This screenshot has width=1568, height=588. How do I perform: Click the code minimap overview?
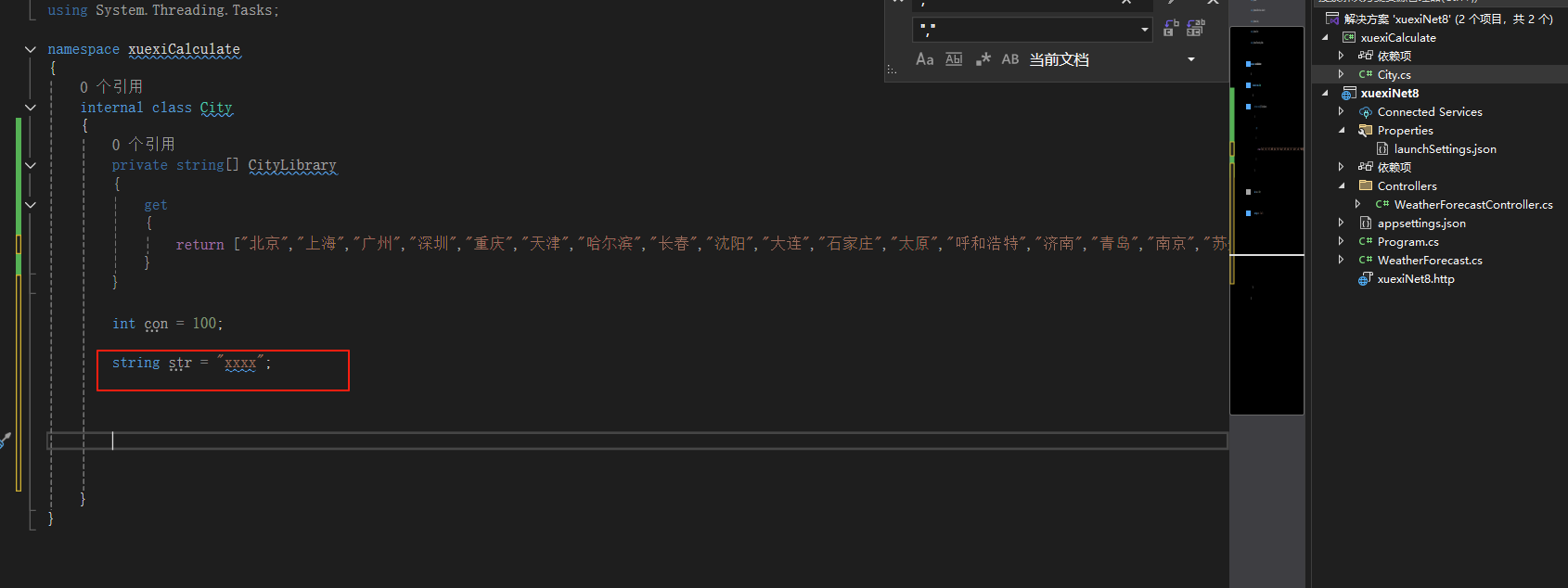(1266, 221)
